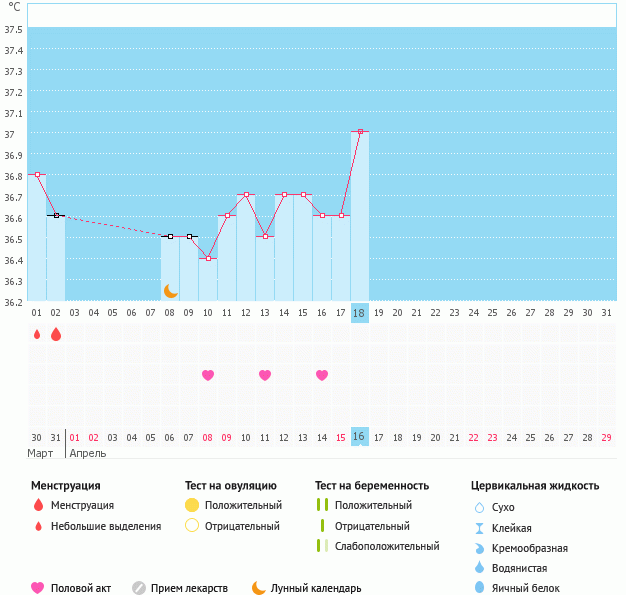Click the Сухо cervical fluid legend icon

click(x=479, y=507)
